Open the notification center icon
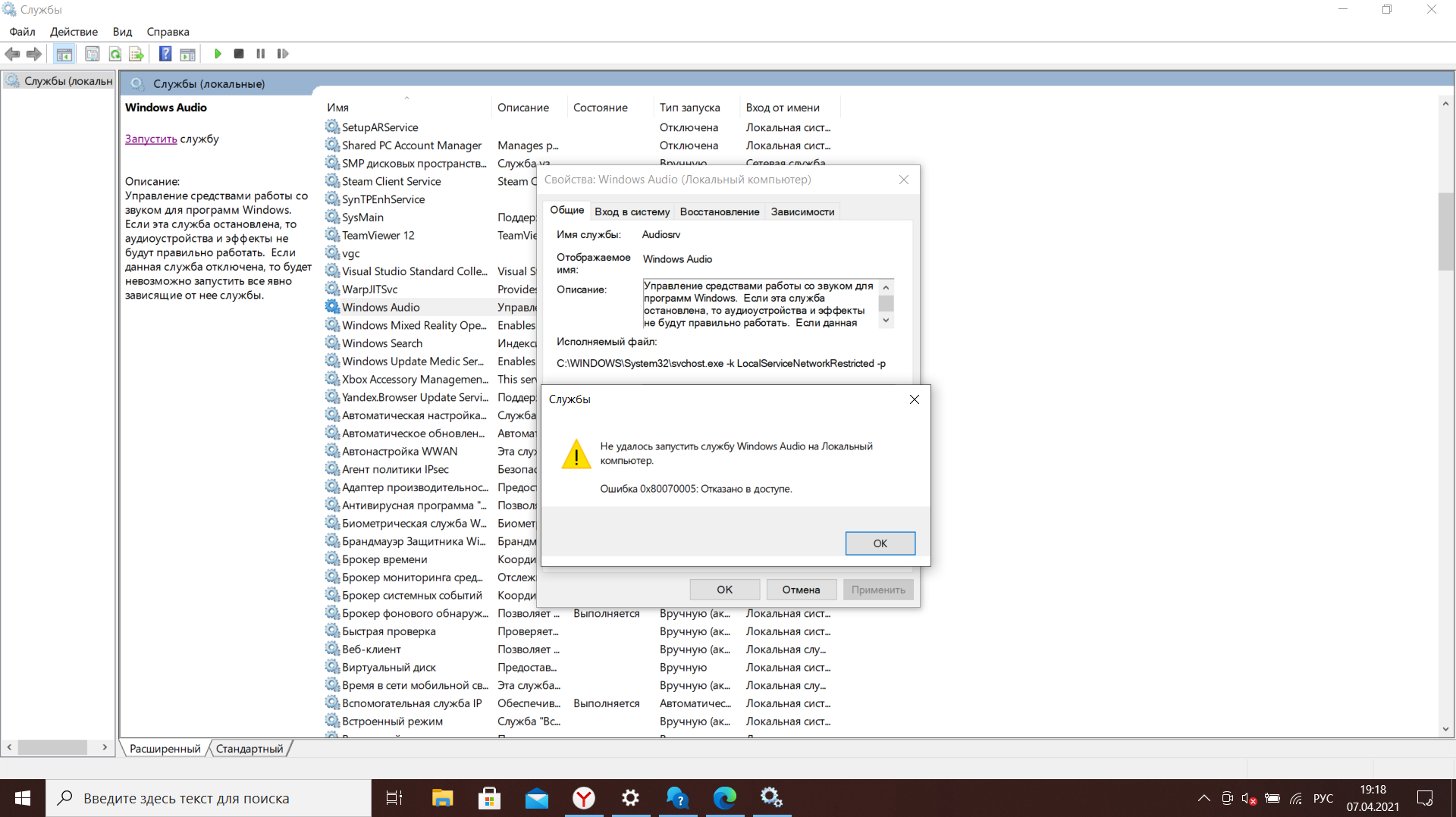This screenshot has width=1456, height=817. (1425, 798)
